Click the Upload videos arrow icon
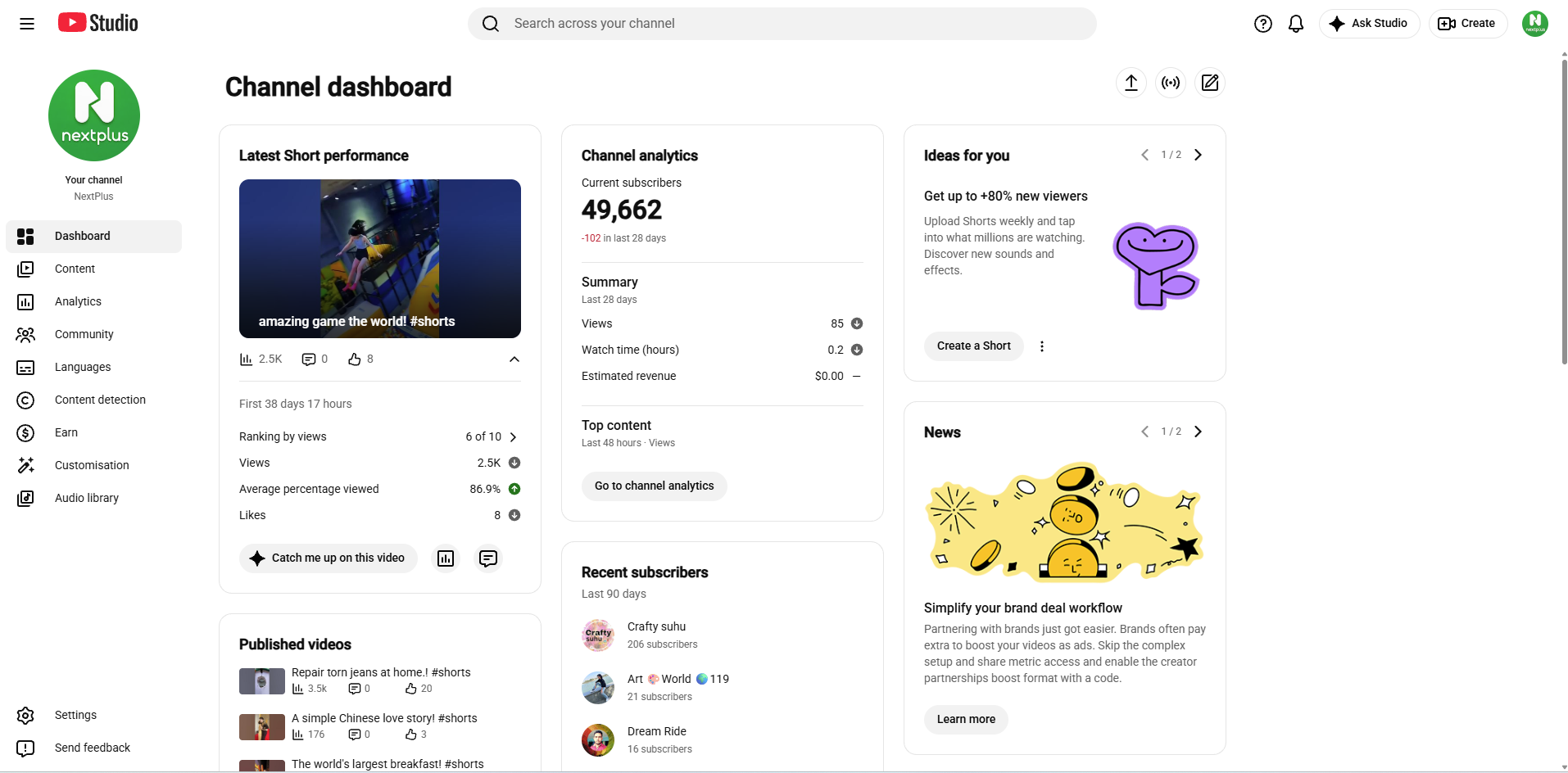The height and width of the screenshot is (773, 1568). (1131, 83)
